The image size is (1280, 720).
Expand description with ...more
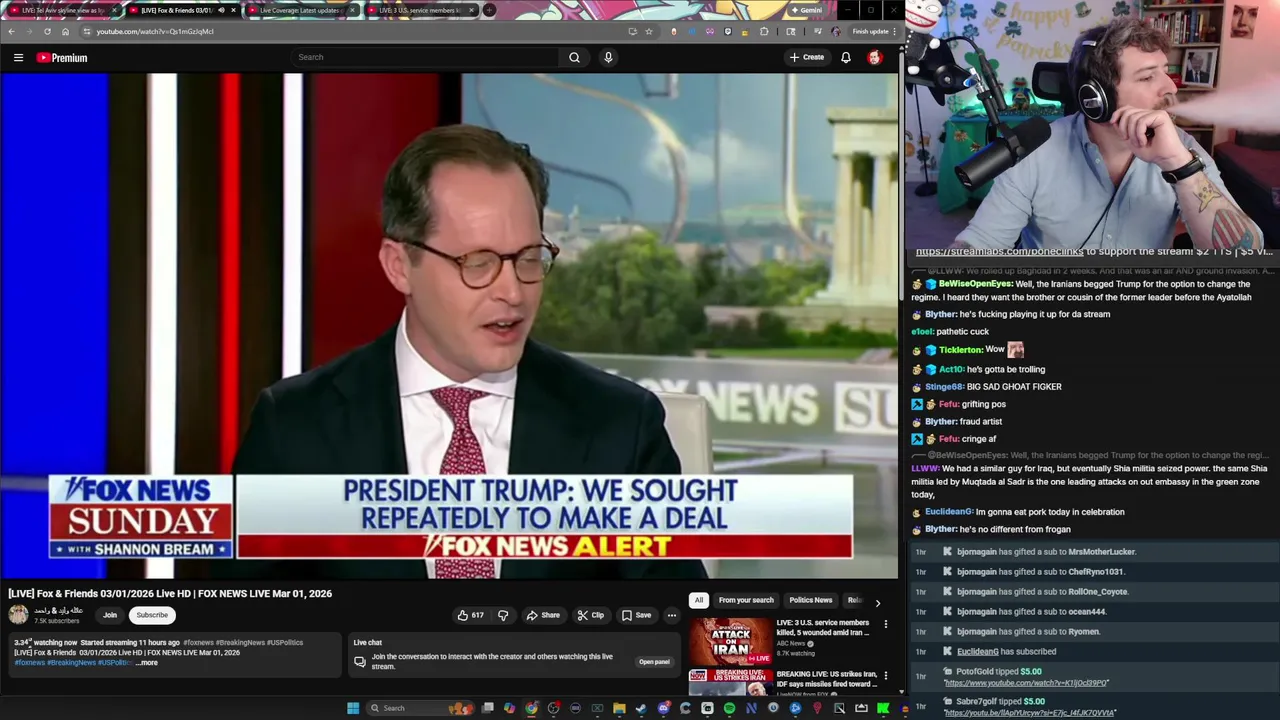click(x=147, y=662)
